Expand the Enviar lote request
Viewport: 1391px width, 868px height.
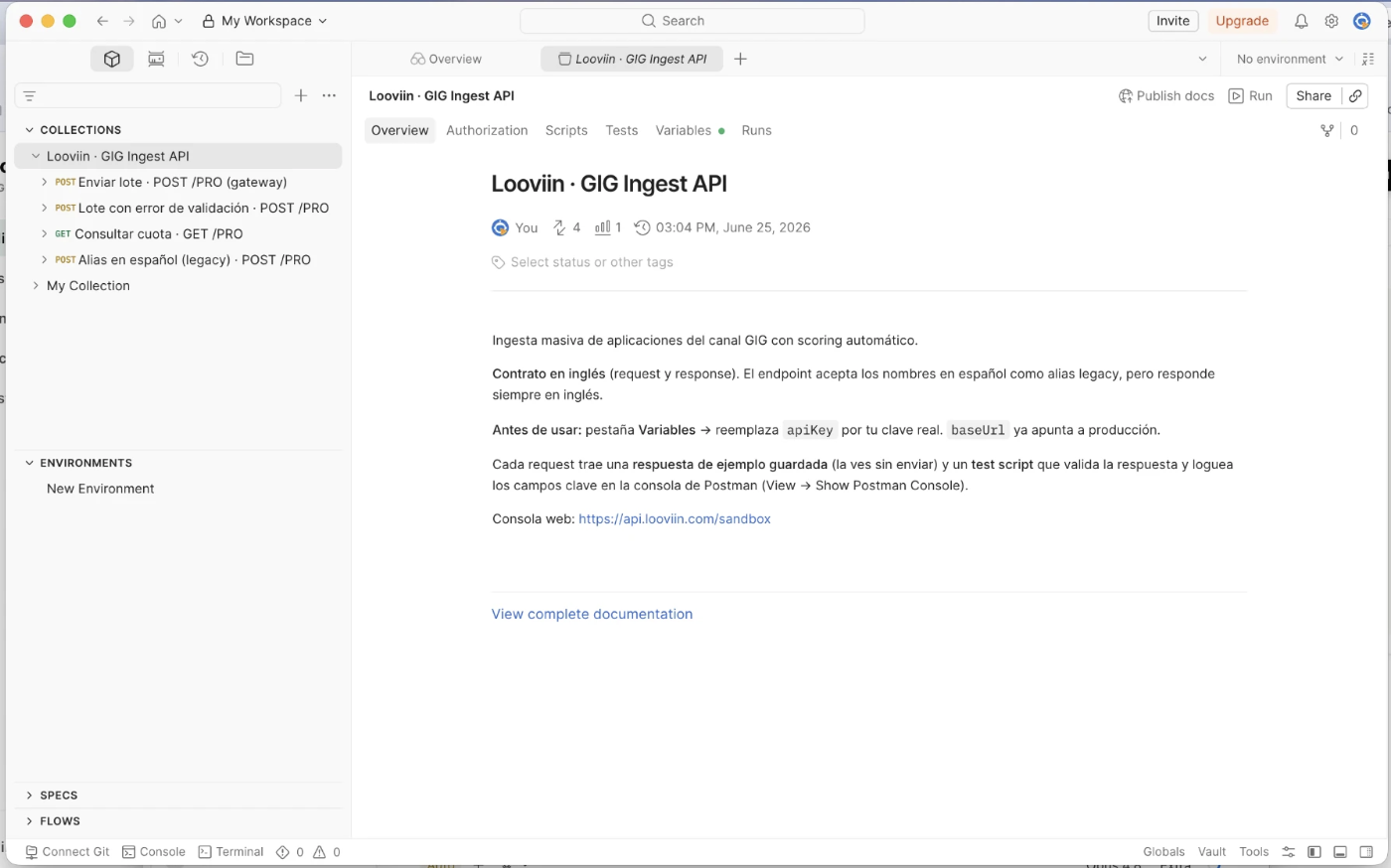click(x=45, y=182)
